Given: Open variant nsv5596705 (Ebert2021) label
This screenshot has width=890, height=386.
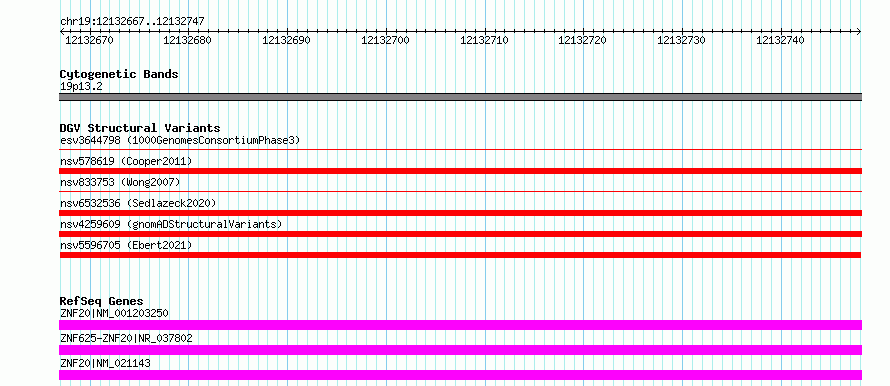Looking at the screenshot, I should tap(126, 245).
